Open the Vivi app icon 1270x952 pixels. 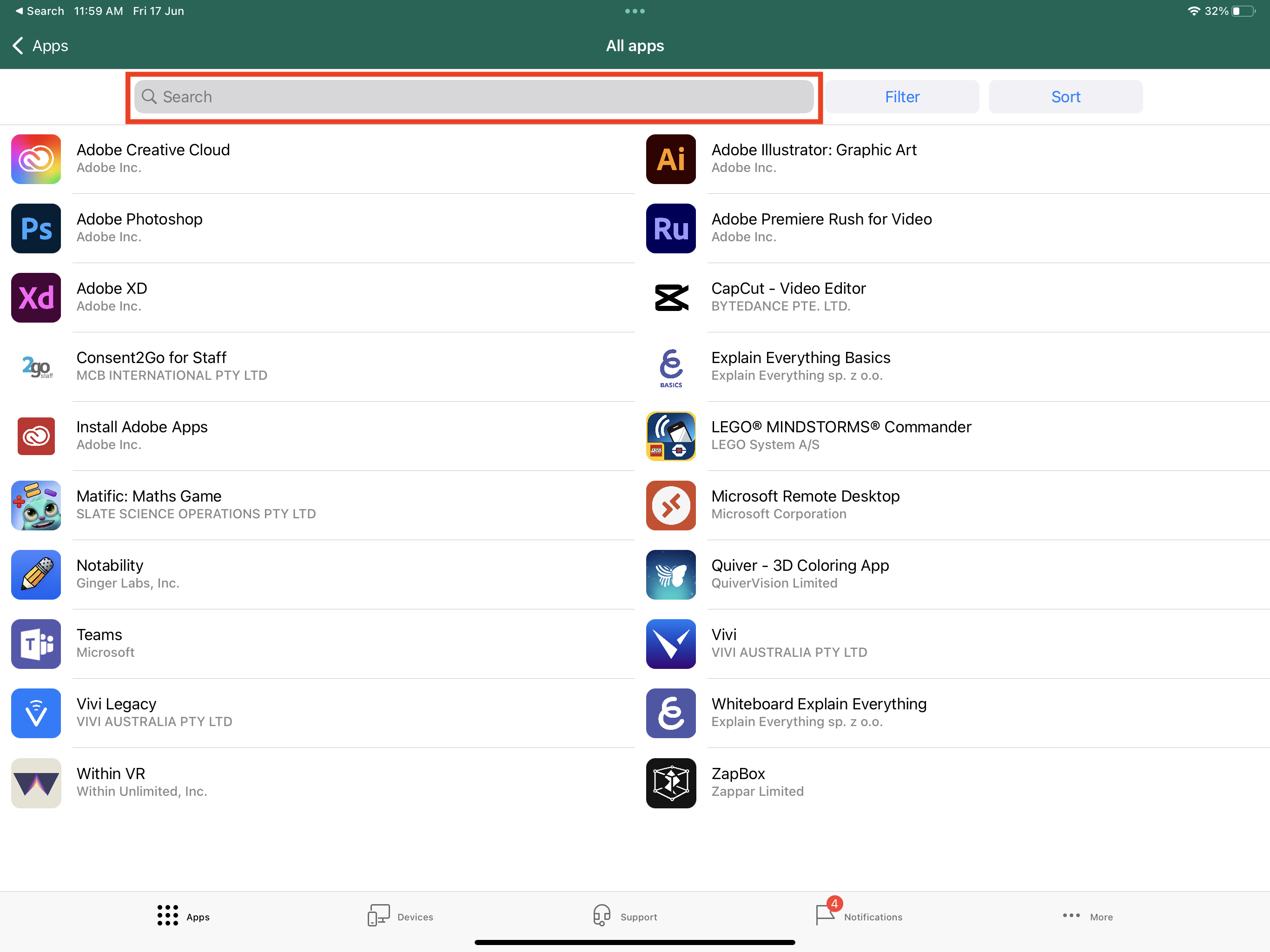point(671,644)
